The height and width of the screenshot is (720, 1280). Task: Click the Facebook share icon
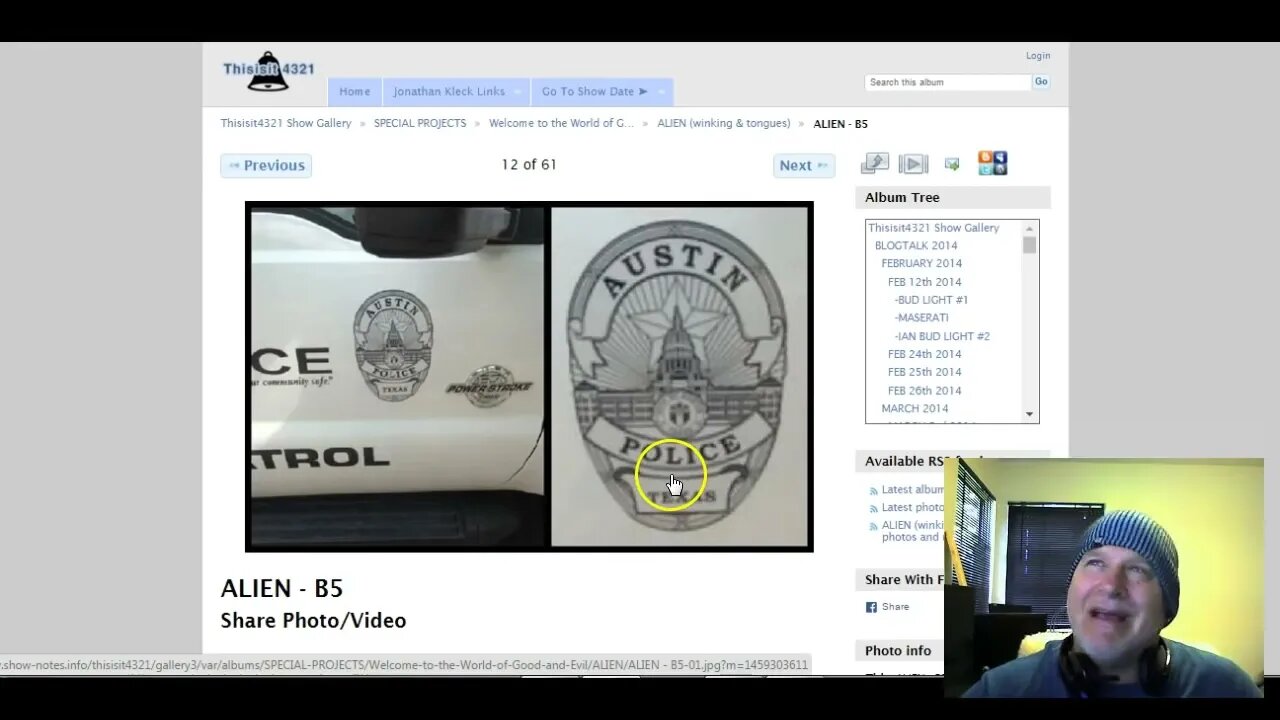point(871,607)
